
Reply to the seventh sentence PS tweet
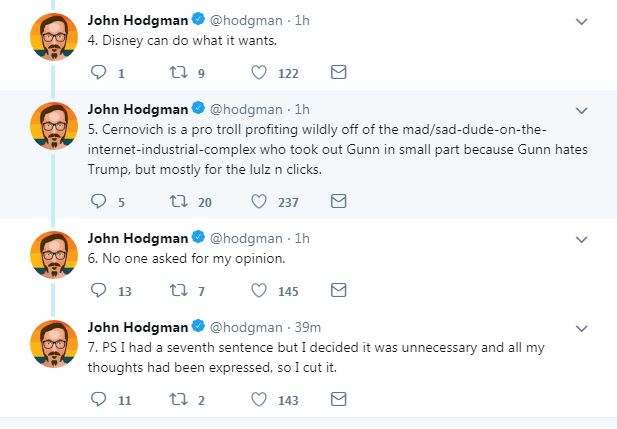98,400
